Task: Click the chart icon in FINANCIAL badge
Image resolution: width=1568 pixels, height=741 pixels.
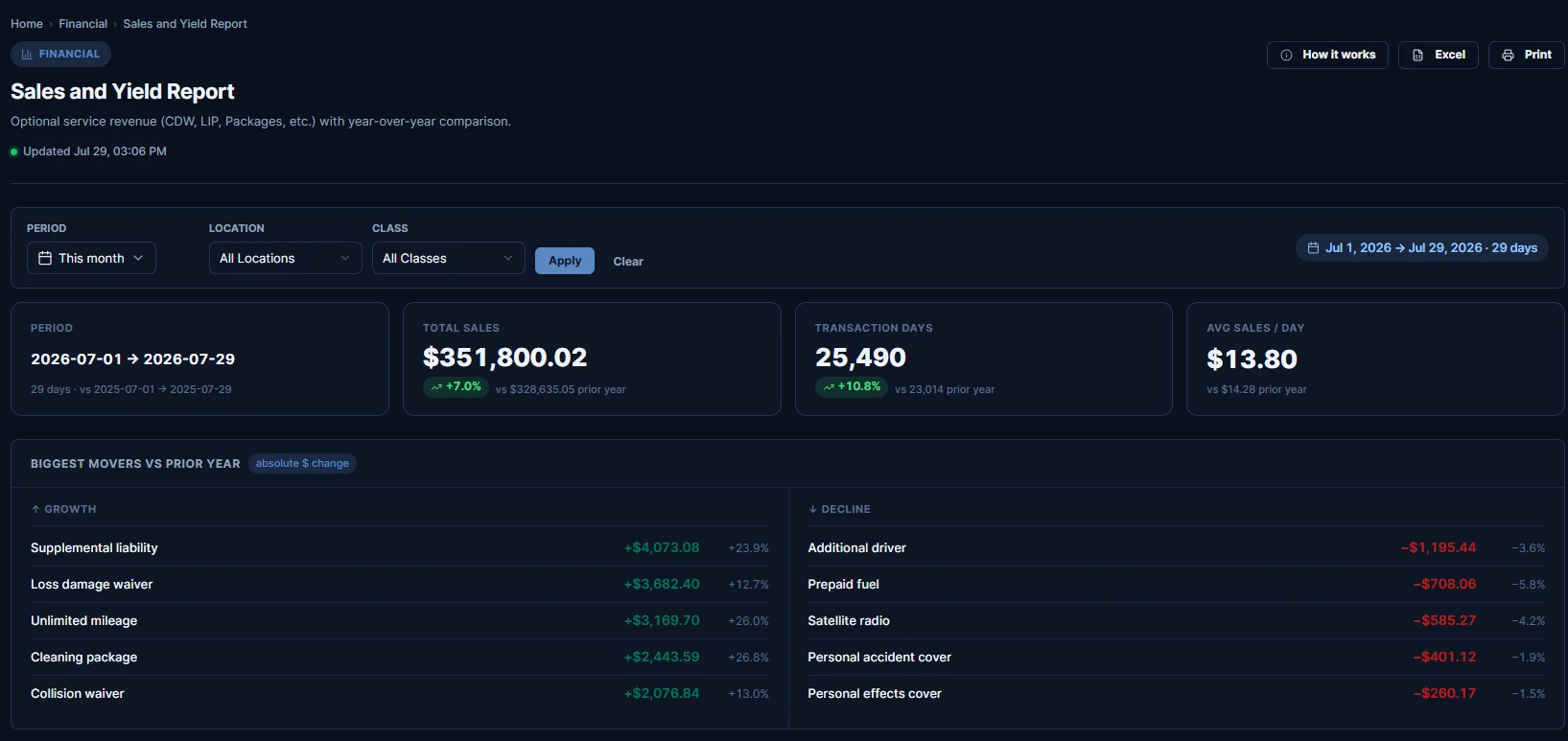Action: tap(27, 55)
